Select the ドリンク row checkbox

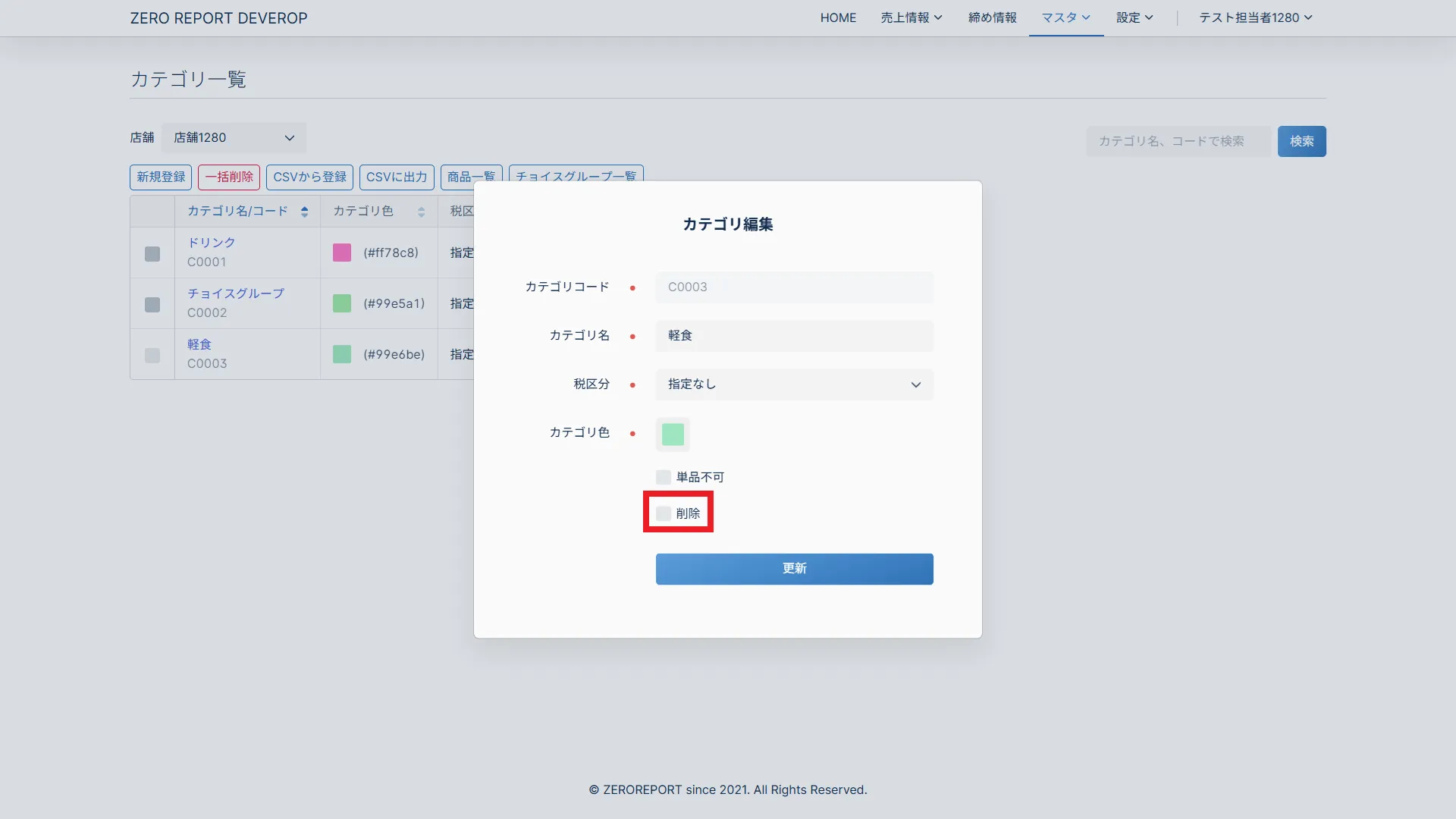152,253
